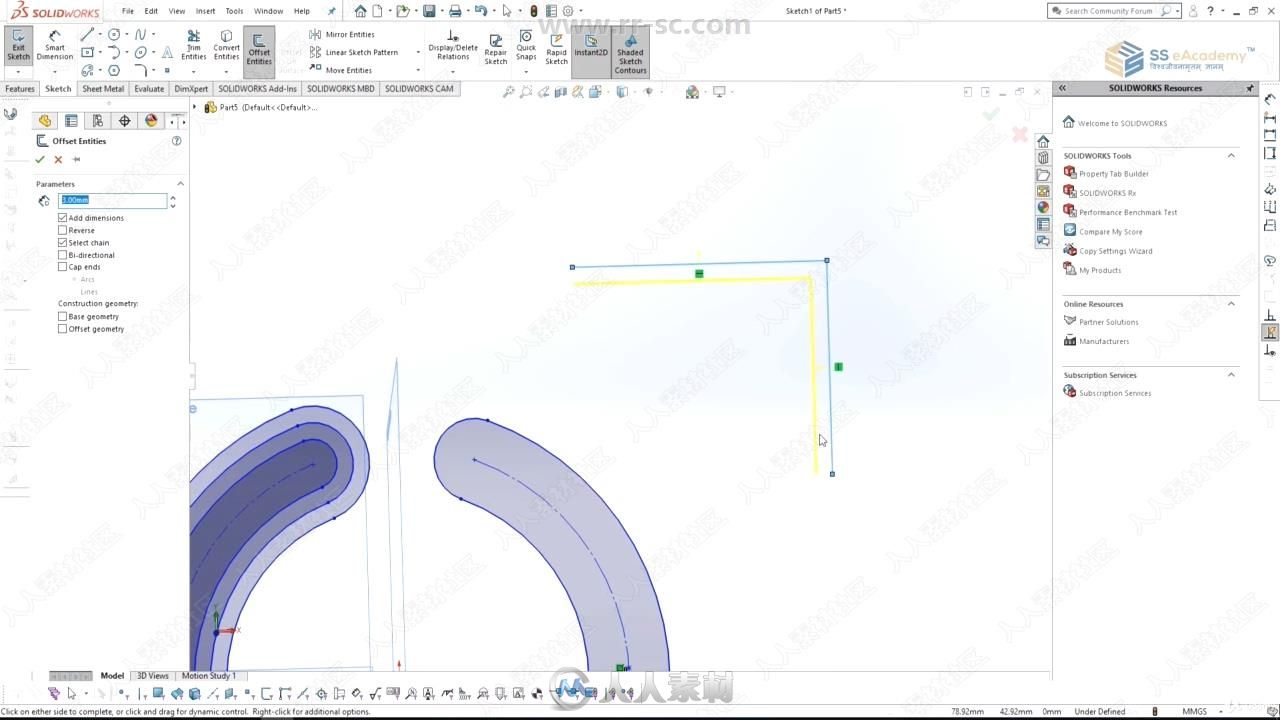Screen dimensions: 1280x720
Task: Toggle Select chain checkbox
Action: [x=63, y=242]
